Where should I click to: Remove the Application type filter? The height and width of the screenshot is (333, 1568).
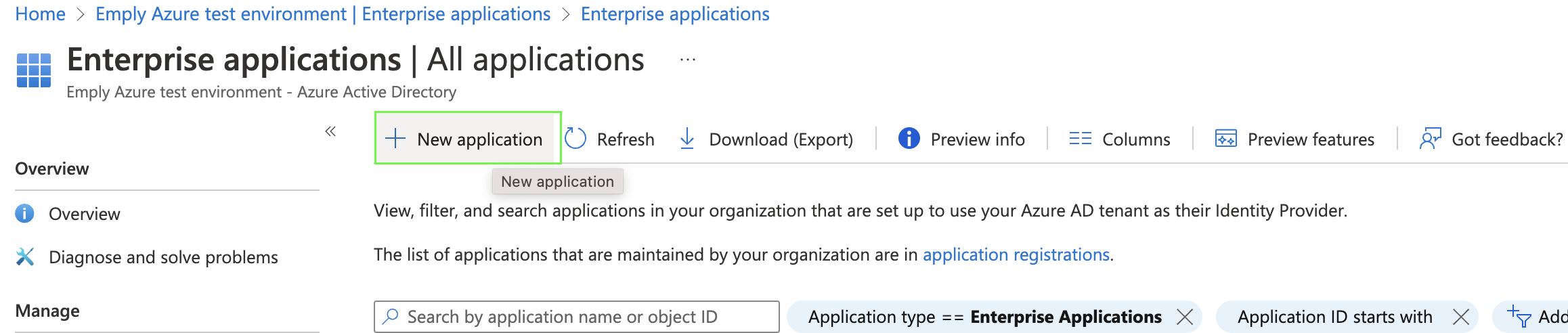[x=1185, y=317]
